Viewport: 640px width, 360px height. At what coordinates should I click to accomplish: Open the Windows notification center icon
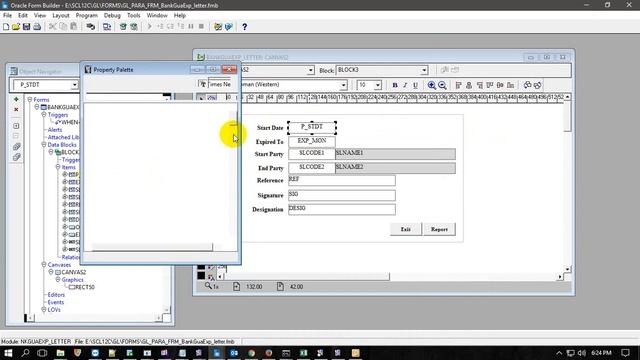point(625,353)
